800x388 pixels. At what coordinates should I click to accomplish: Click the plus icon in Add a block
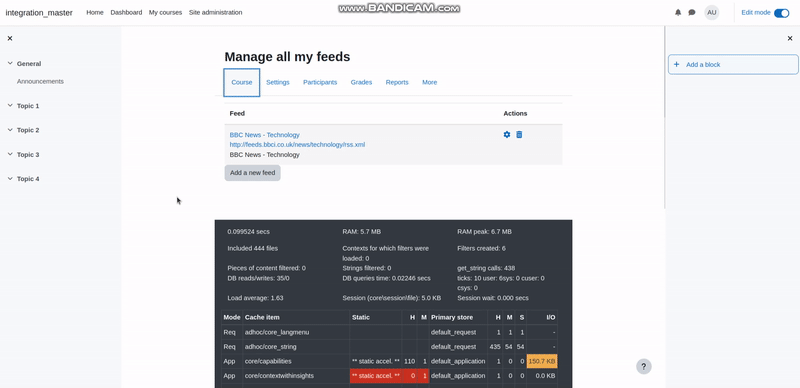(677, 64)
